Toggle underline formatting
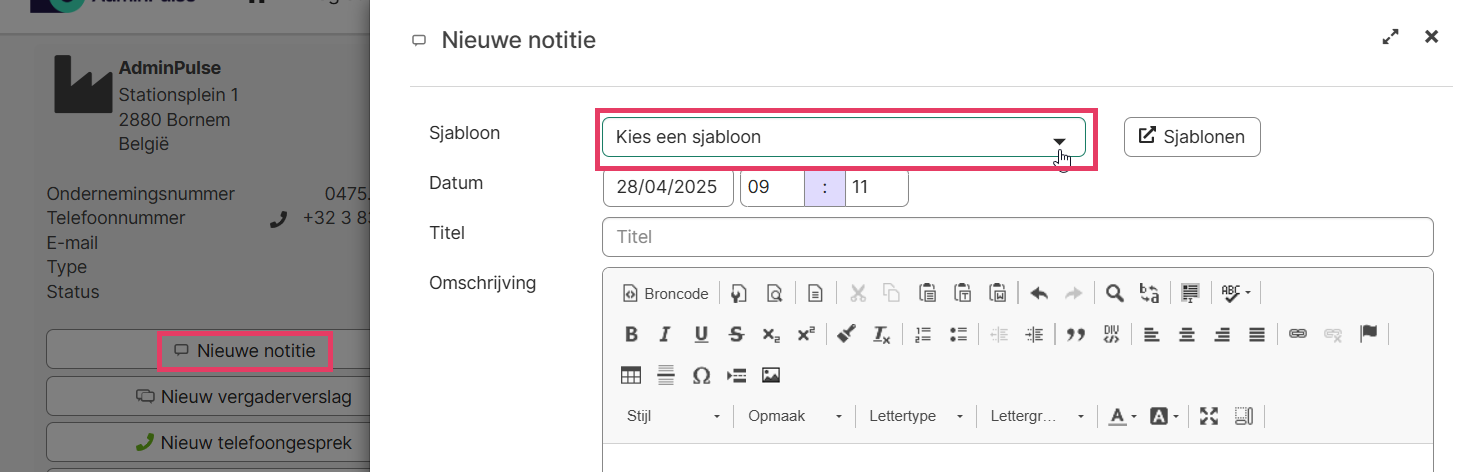Image resolution: width=1465 pixels, height=472 pixels. [701, 335]
